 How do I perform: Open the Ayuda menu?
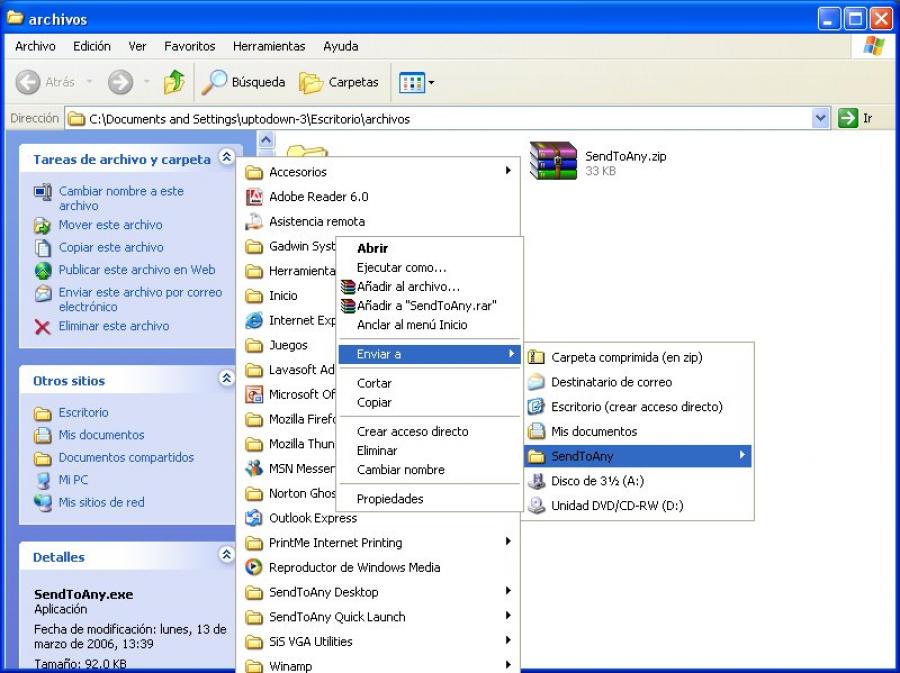coord(340,46)
